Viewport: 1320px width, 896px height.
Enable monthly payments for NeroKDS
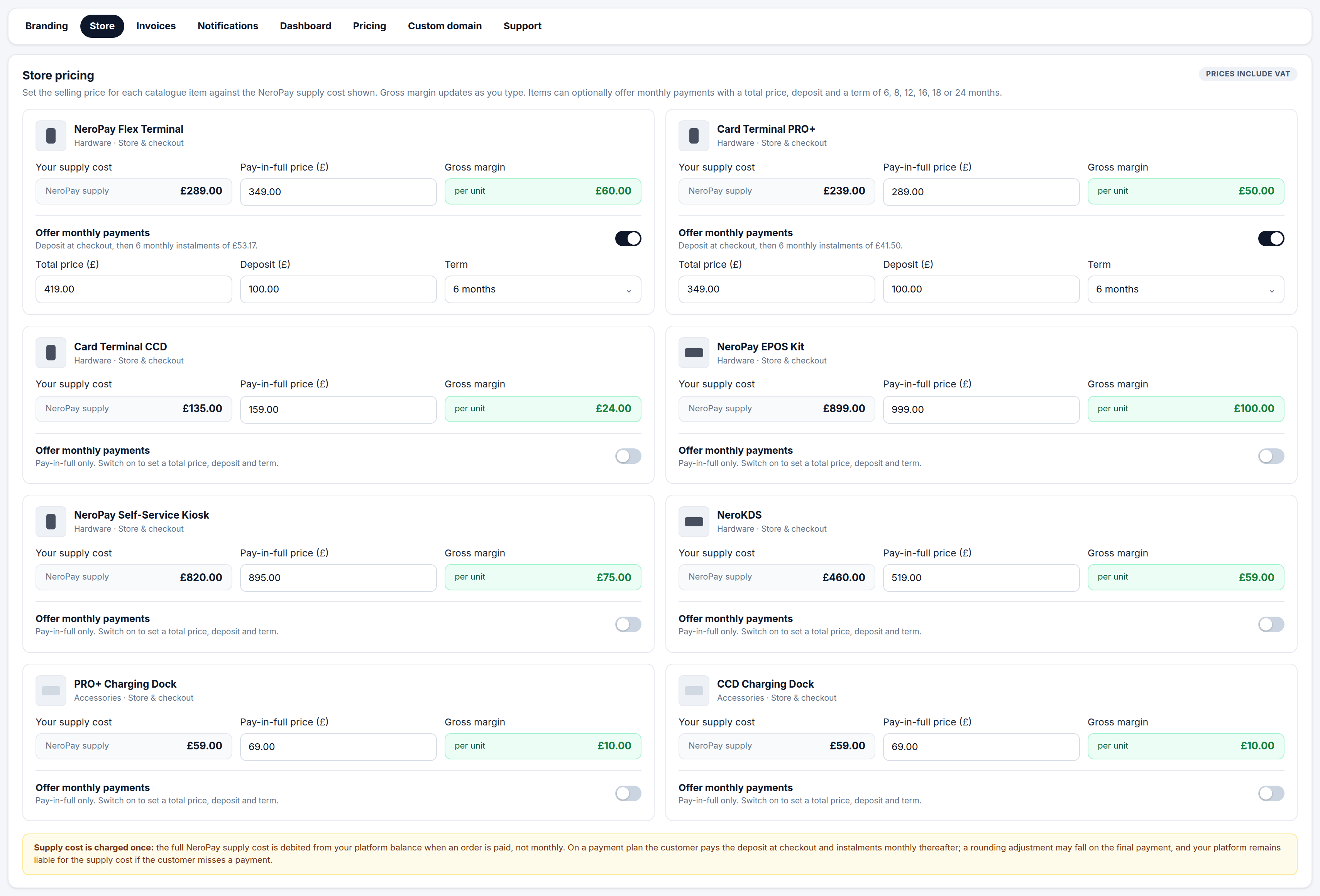tap(1271, 625)
